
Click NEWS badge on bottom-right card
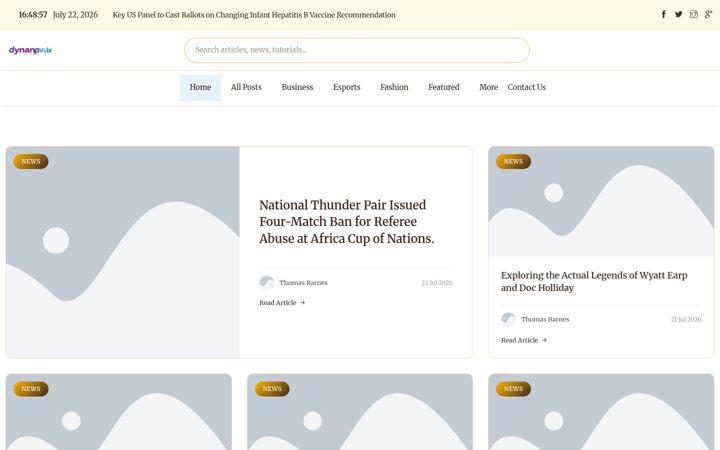point(513,388)
